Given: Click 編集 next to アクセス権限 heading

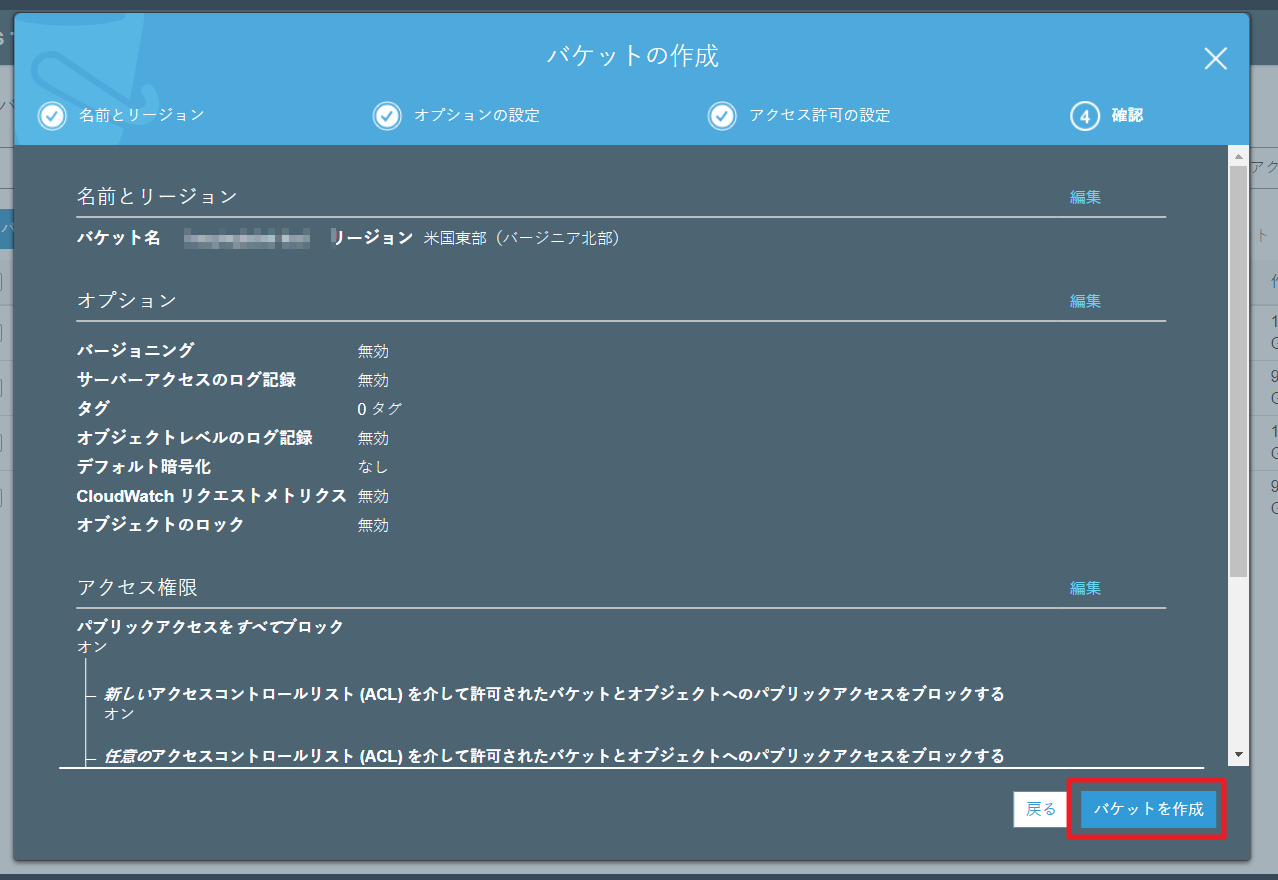Looking at the screenshot, I should click(1085, 588).
